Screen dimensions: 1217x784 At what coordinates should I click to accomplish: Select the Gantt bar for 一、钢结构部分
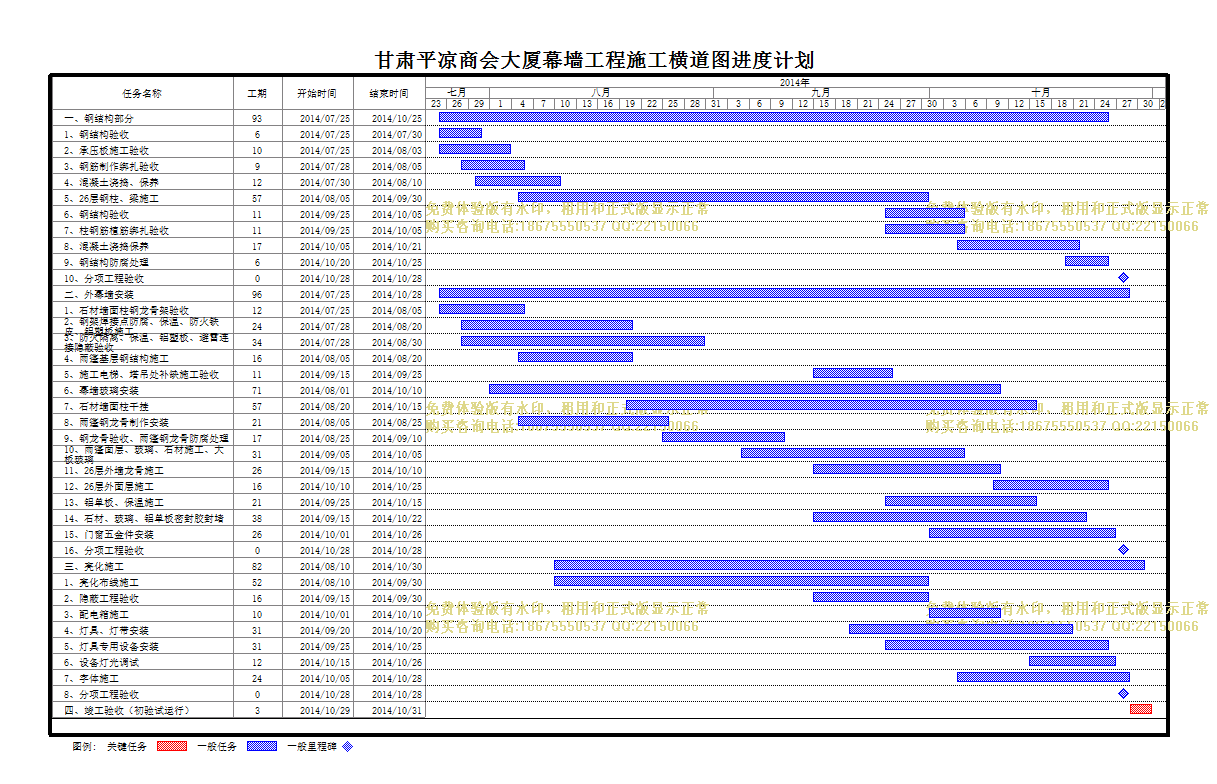coord(774,117)
